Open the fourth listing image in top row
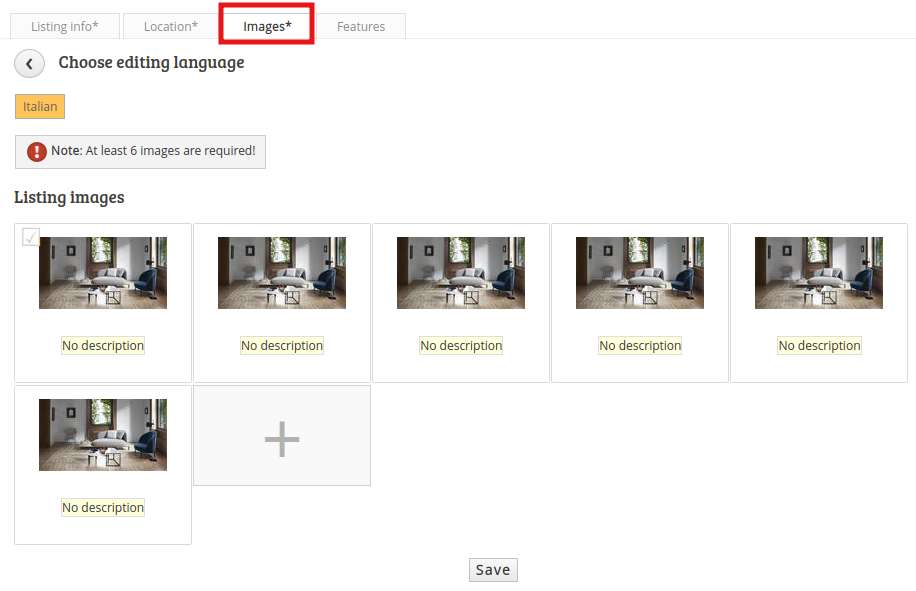This screenshot has width=916, height=591. (640, 273)
